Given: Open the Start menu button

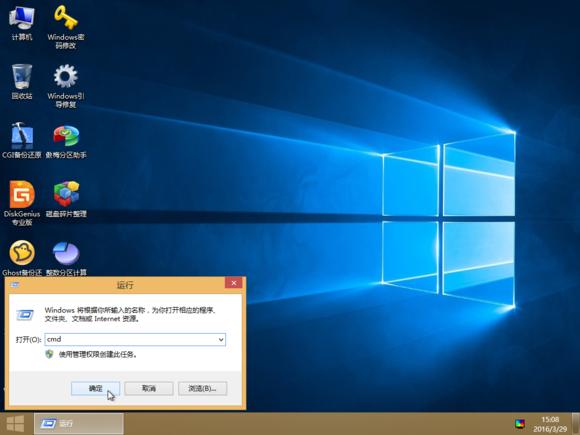Looking at the screenshot, I should coord(15,424).
